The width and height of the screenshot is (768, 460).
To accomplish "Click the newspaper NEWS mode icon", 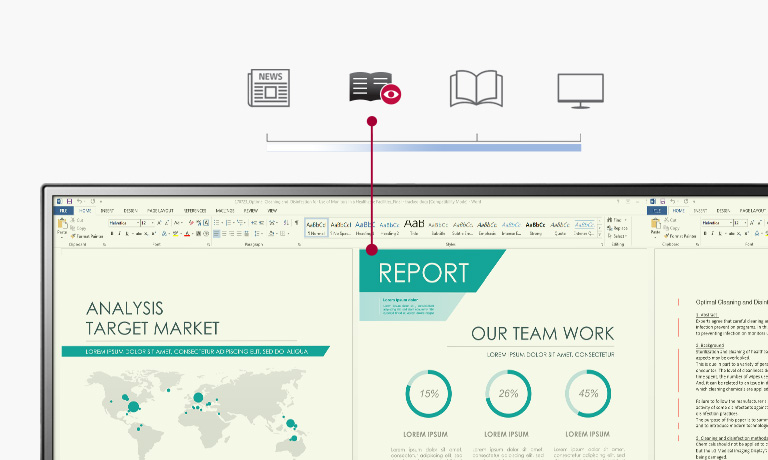I will point(268,89).
